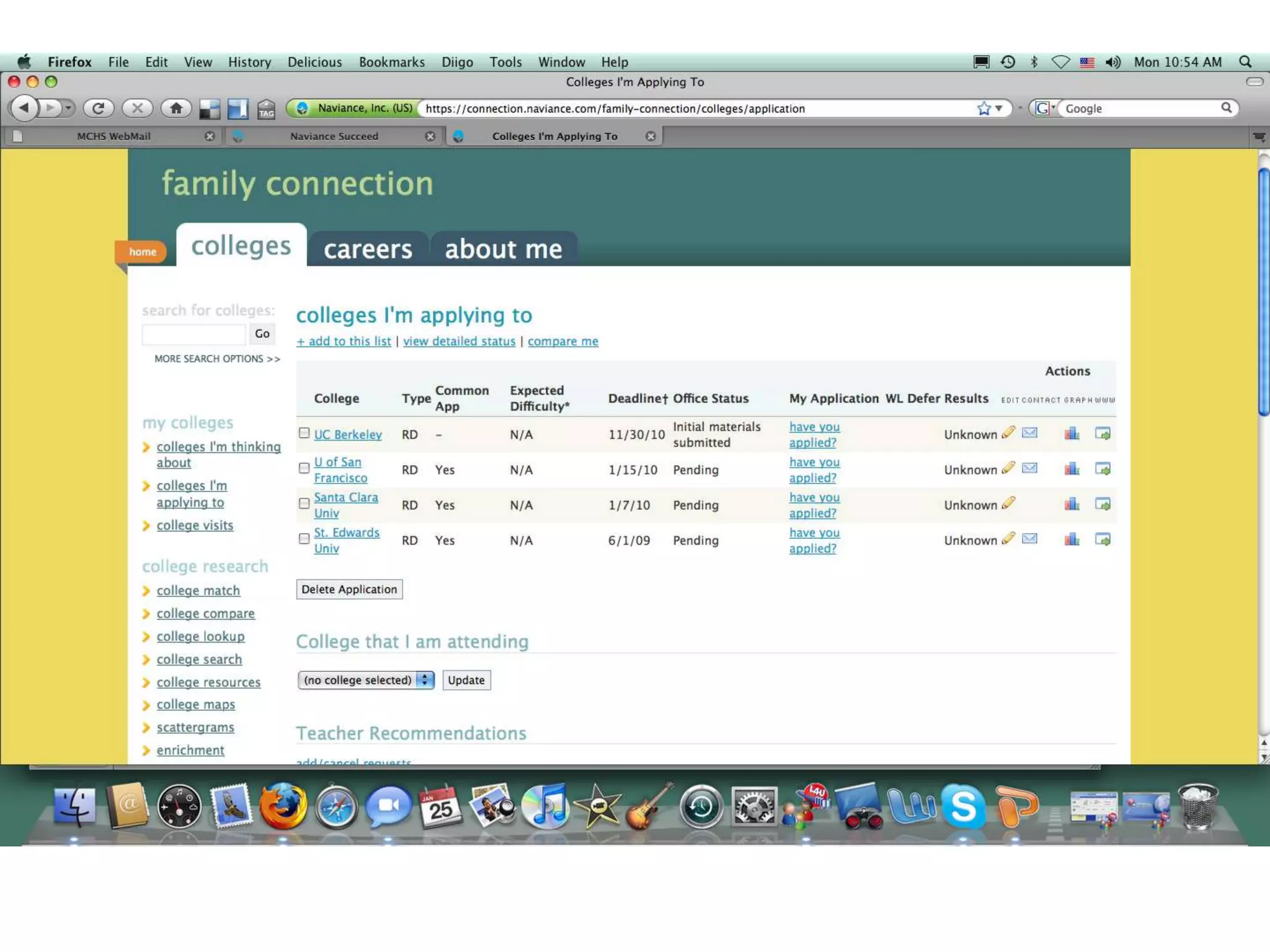The width and height of the screenshot is (1270, 952).
Task: Bookmark this page with the star icon
Action: [x=984, y=108]
